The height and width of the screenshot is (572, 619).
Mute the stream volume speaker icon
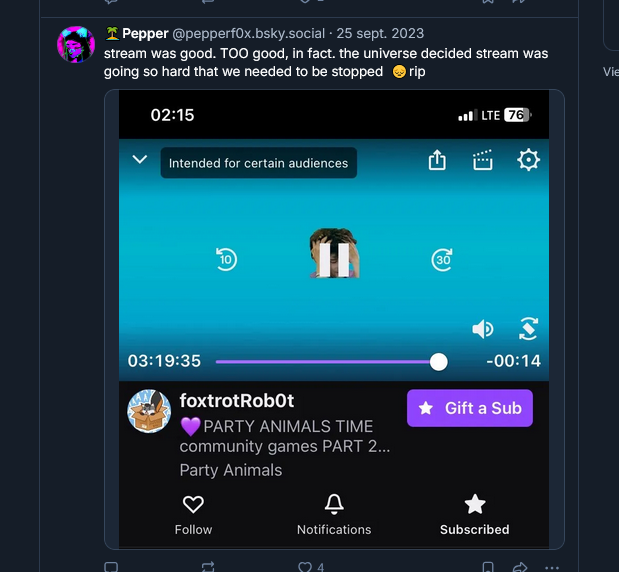(483, 329)
